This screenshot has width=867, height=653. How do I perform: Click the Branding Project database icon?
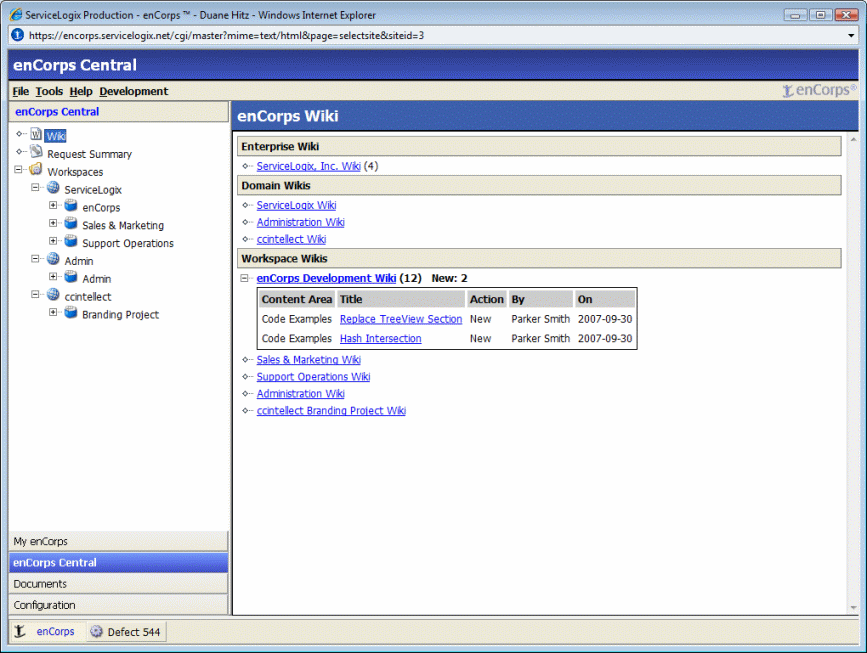point(71,312)
